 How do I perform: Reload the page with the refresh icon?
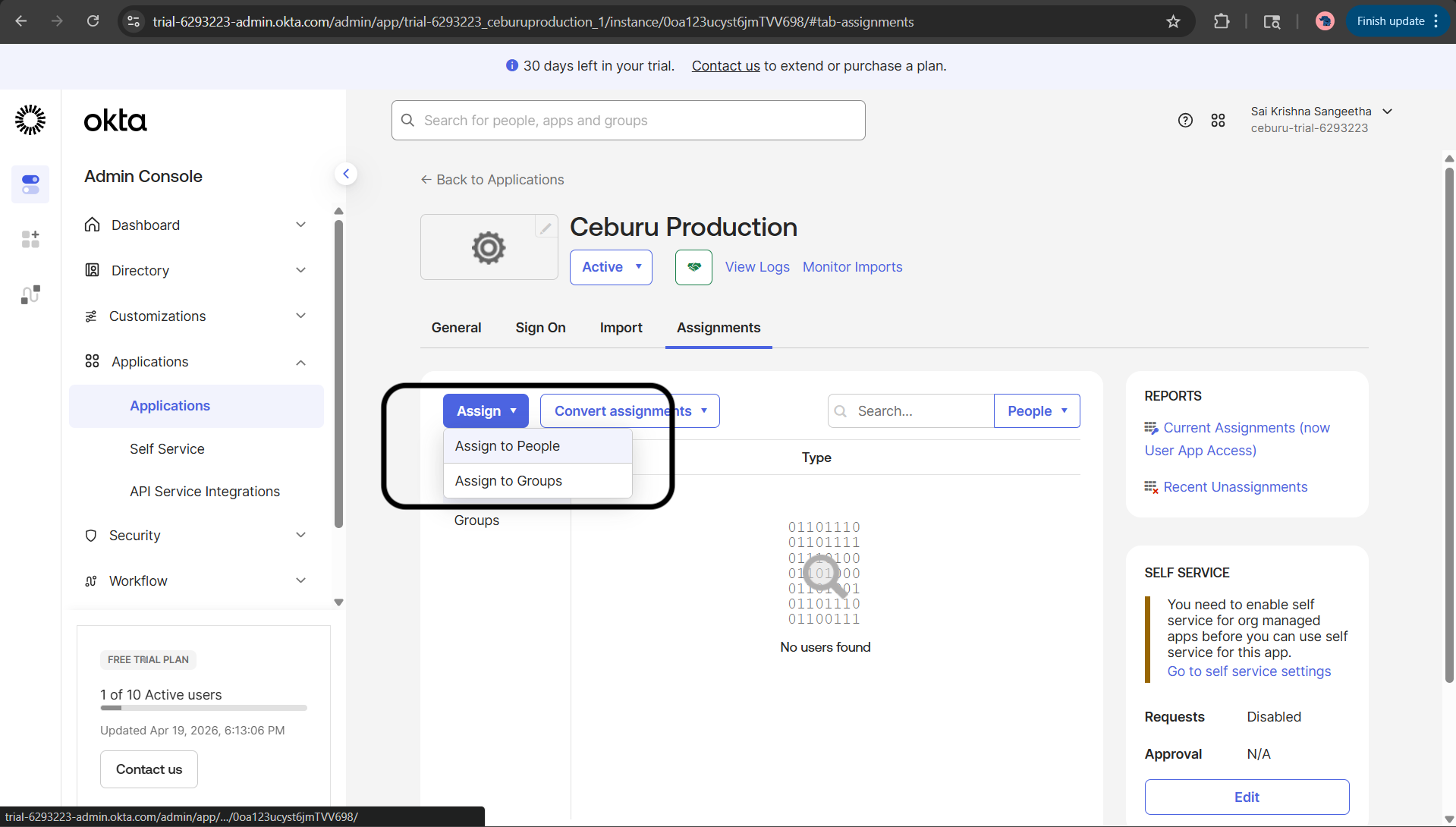tap(93, 21)
